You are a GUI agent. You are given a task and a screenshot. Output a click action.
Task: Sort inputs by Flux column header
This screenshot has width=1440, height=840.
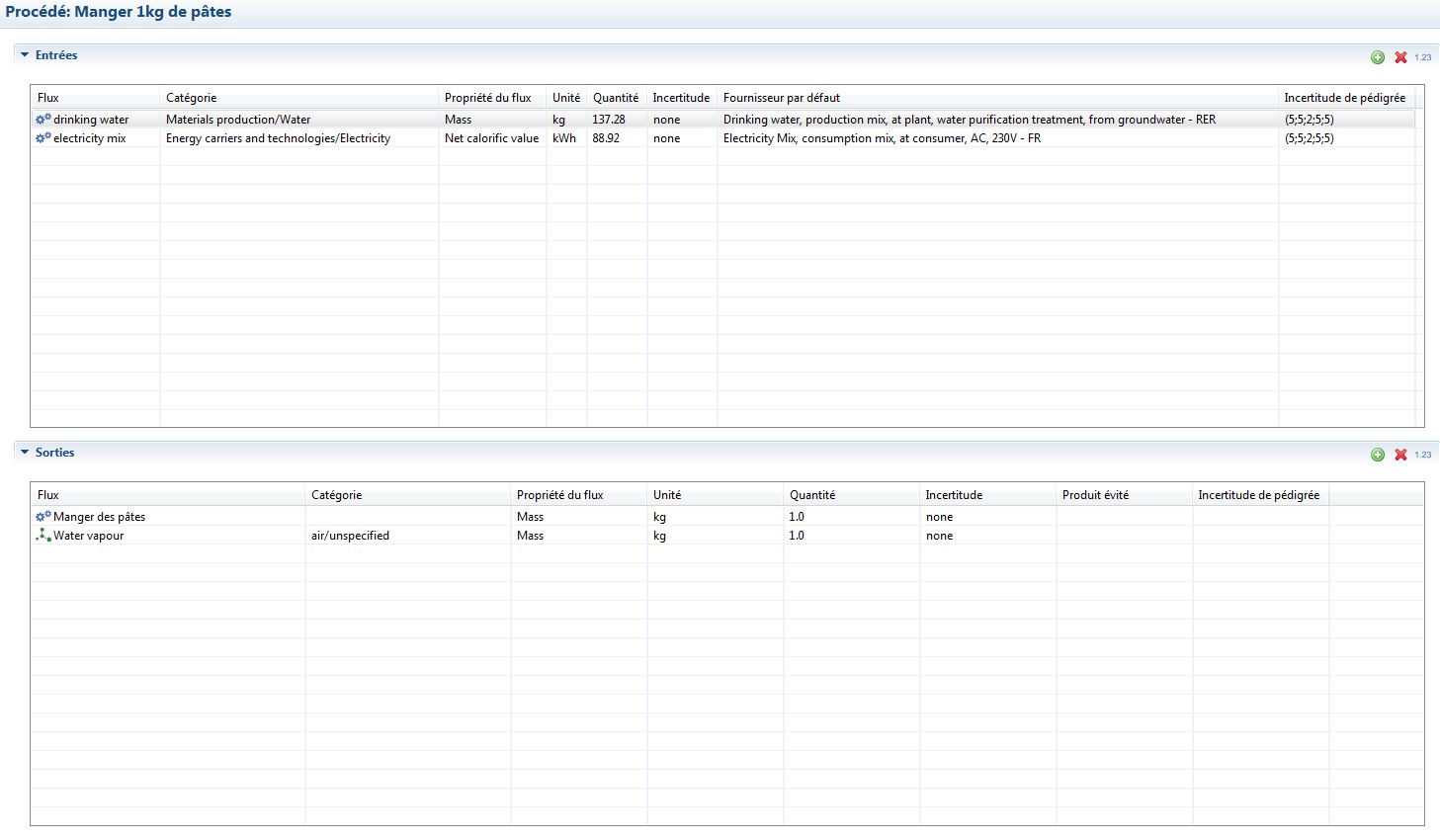[95, 98]
